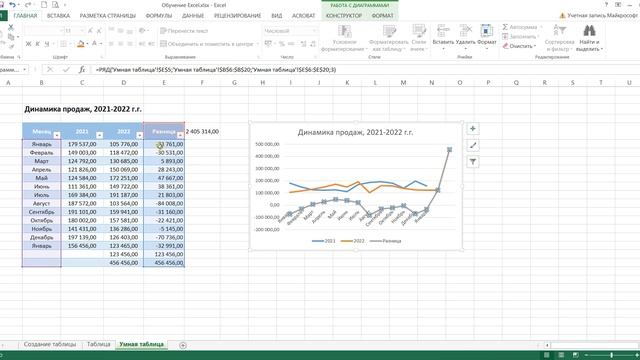Viewport: 640px width, 360px height.
Task: Click the fill color bucket icon
Action: 81,44
